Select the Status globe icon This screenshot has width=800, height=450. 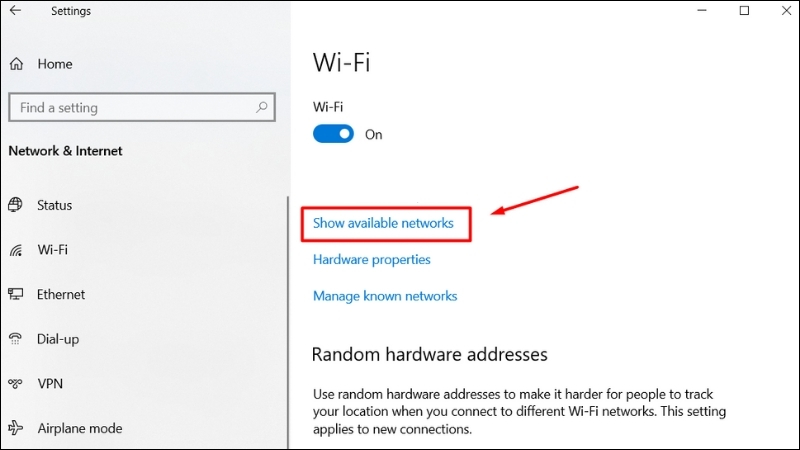(15, 205)
